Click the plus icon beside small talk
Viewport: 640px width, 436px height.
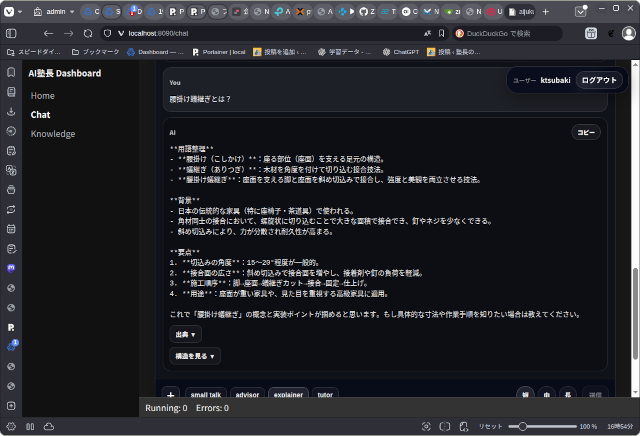[x=170, y=395]
